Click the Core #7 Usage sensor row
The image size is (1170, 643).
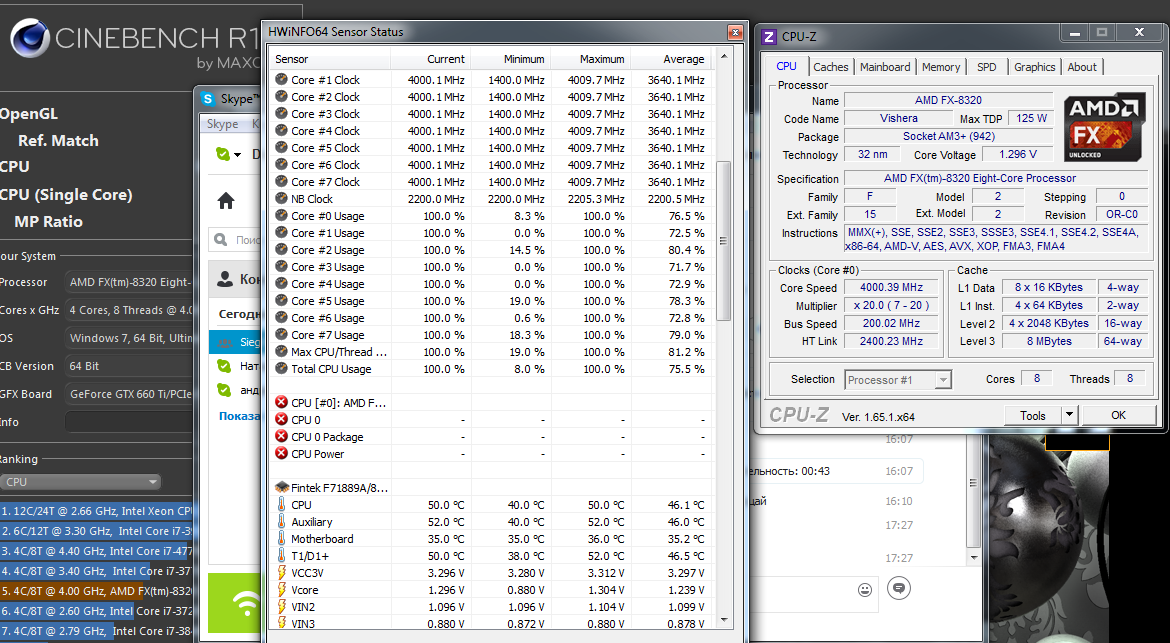[x=492, y=335]
